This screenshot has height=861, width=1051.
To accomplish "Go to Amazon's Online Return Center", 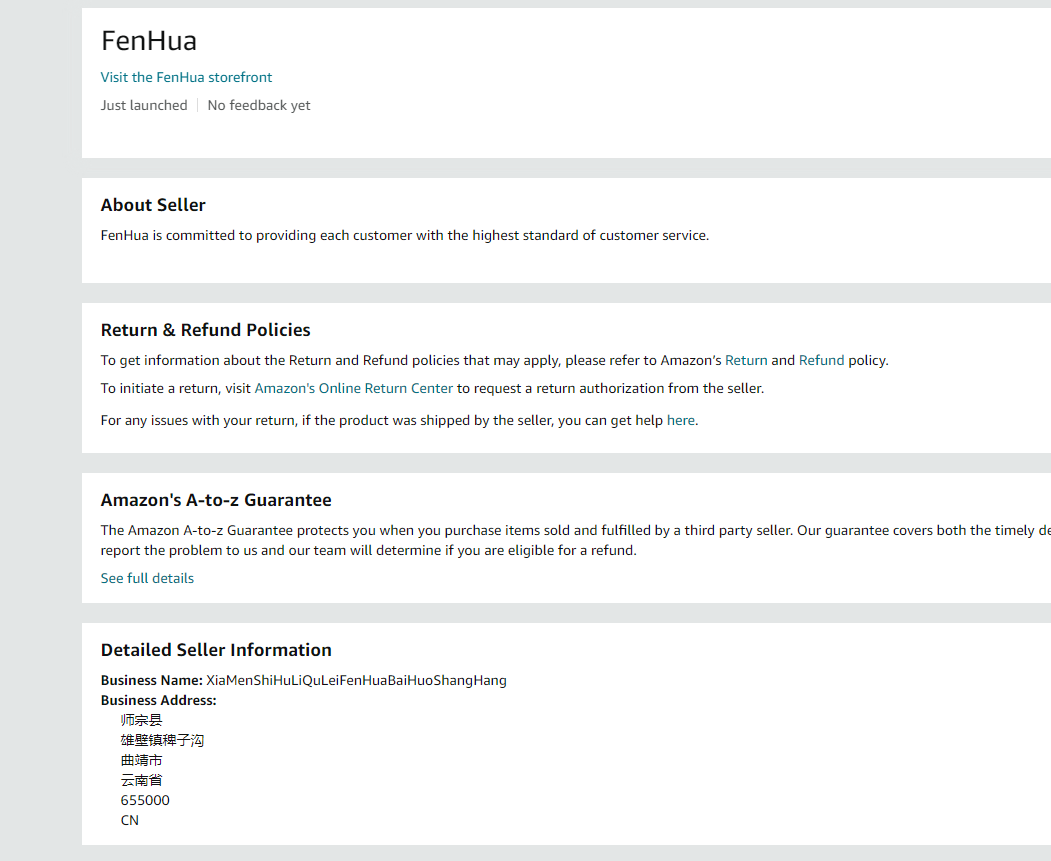I will (x=354, y=388).
